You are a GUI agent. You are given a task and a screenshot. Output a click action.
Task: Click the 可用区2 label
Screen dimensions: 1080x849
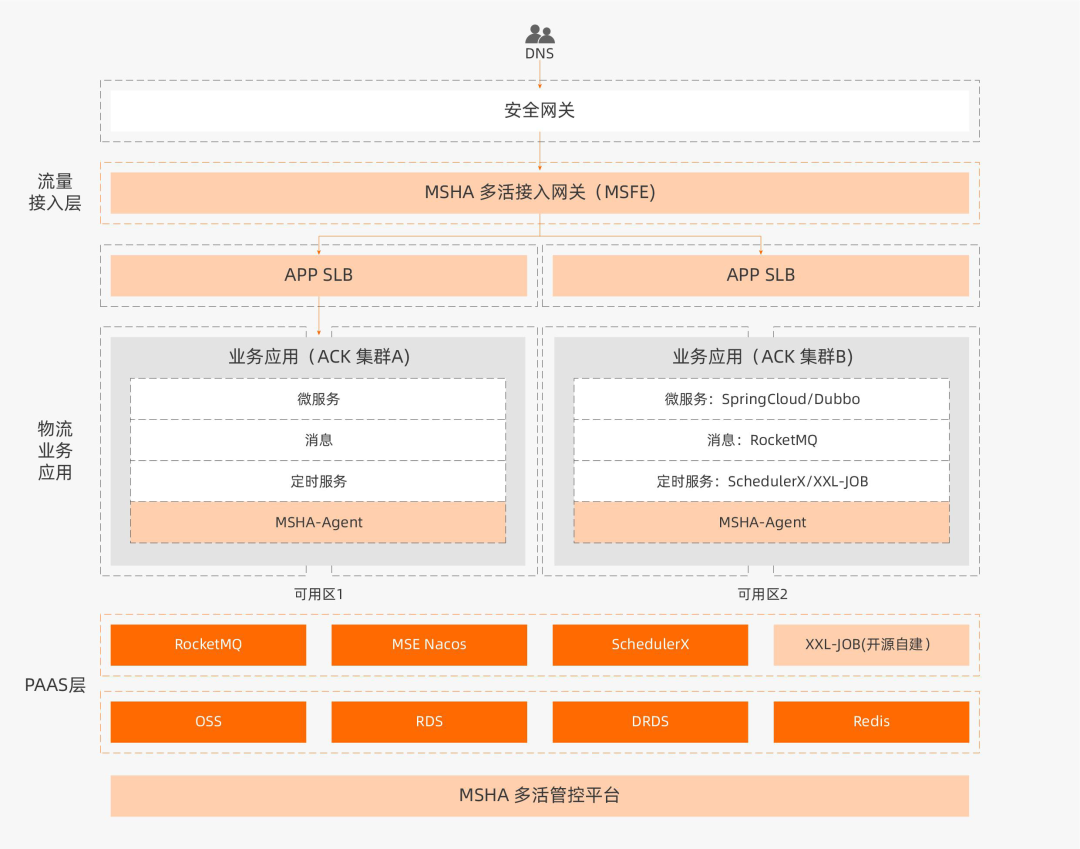coord(762,594)
